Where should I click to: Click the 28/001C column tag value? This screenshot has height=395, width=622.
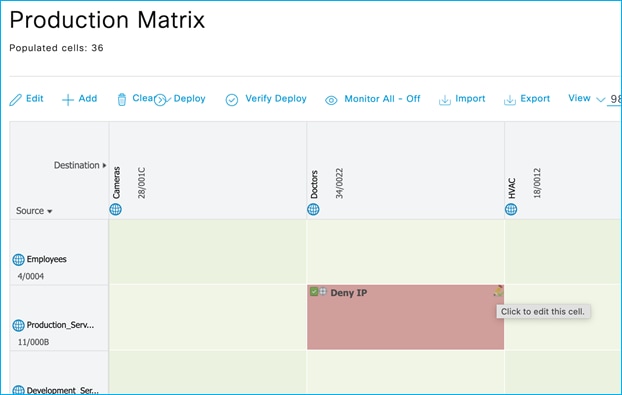click(x=142, y=183)
